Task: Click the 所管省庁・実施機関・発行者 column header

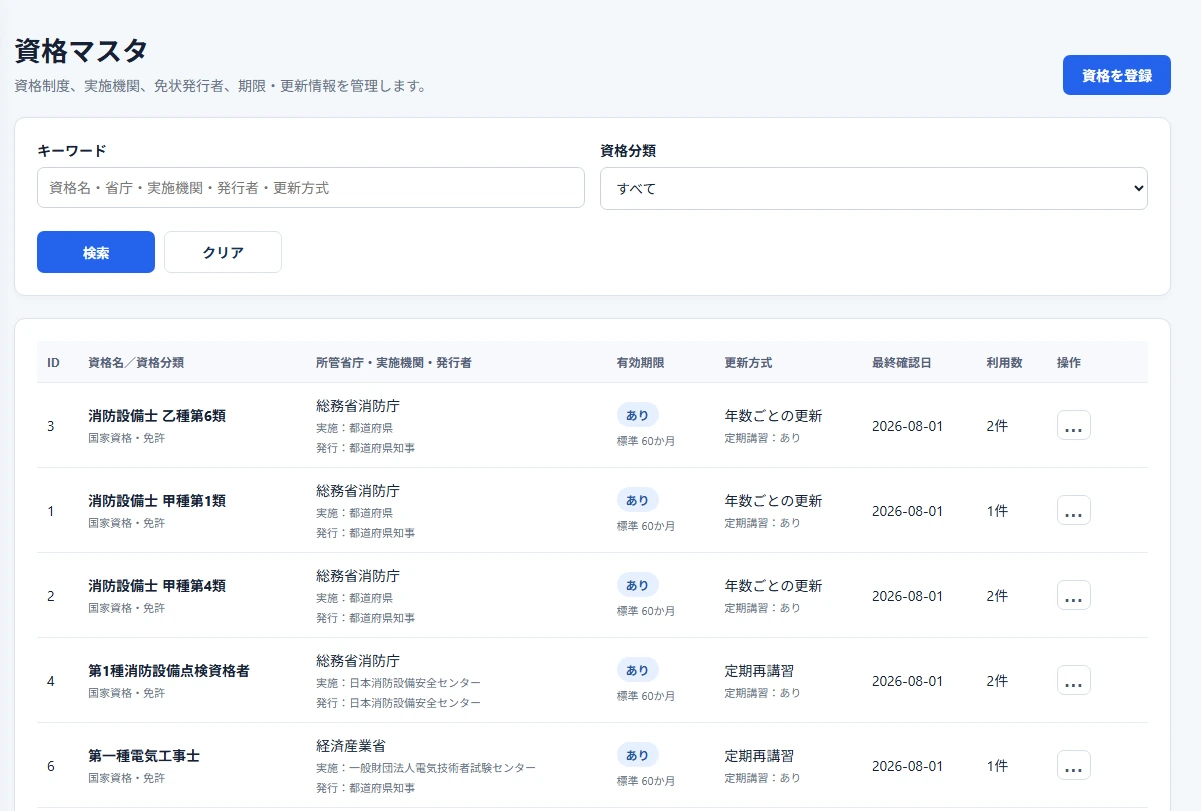Action: coord(394,362)
